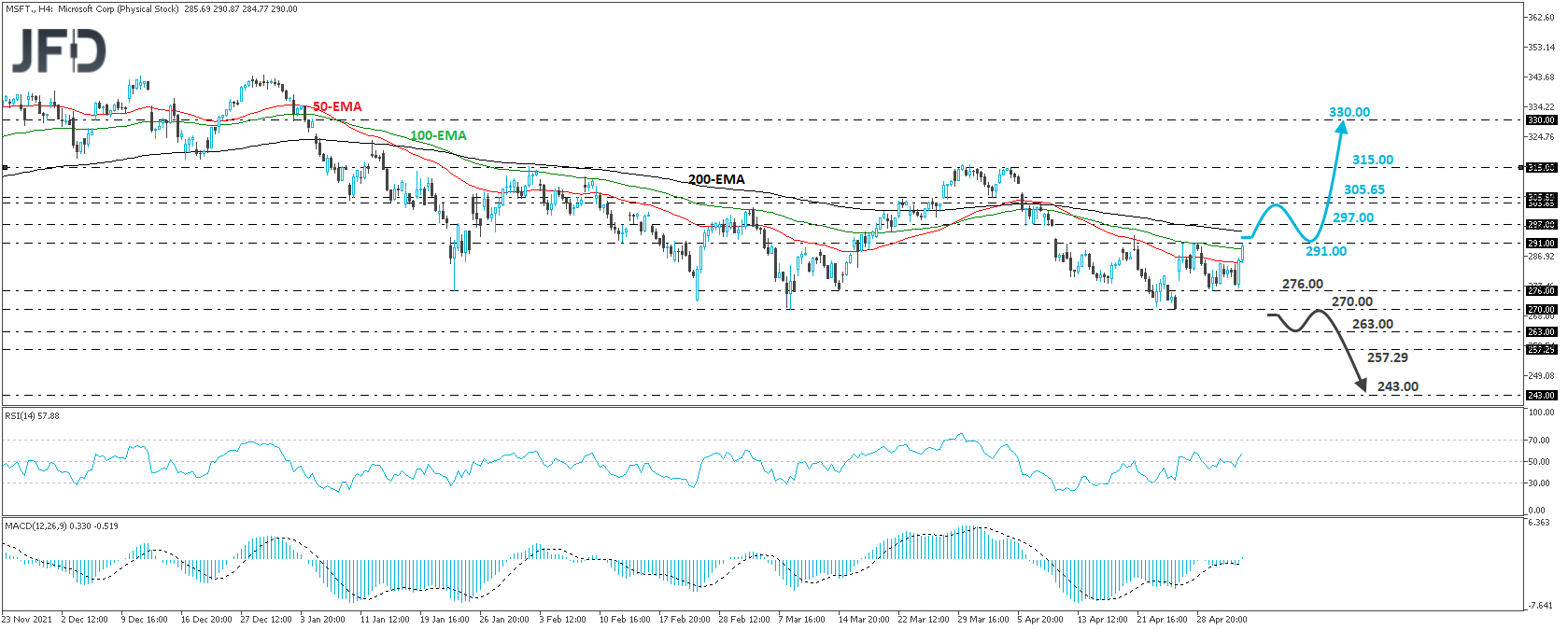The image size is (1568, 630).
Task: Select the 270.00 price tag on right axis
Action: 1541,310
